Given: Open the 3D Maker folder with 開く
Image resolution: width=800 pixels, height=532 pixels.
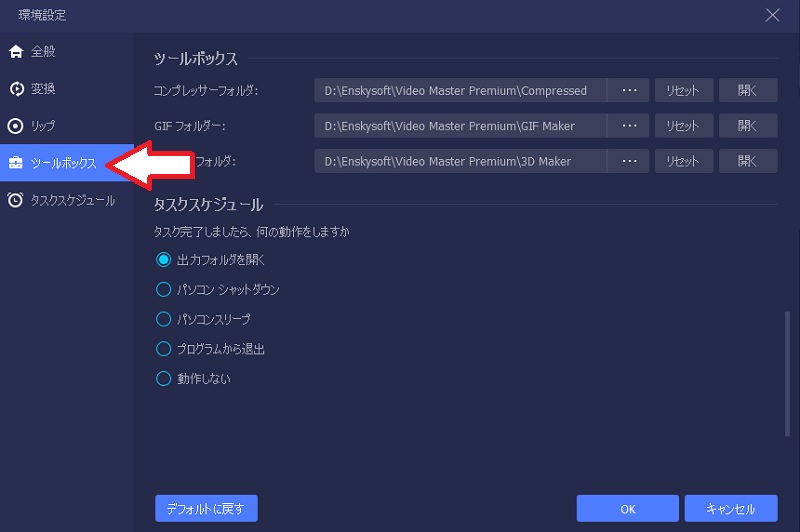Looking at the screenshot, I should pos(748,161).
